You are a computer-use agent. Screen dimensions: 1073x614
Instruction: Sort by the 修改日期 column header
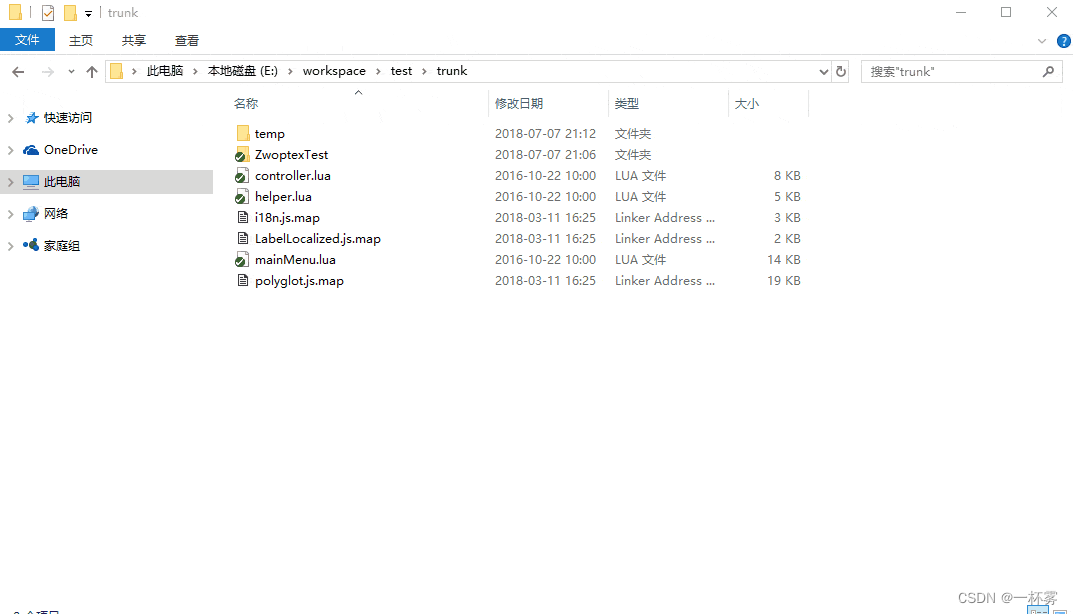pos(519,104)
